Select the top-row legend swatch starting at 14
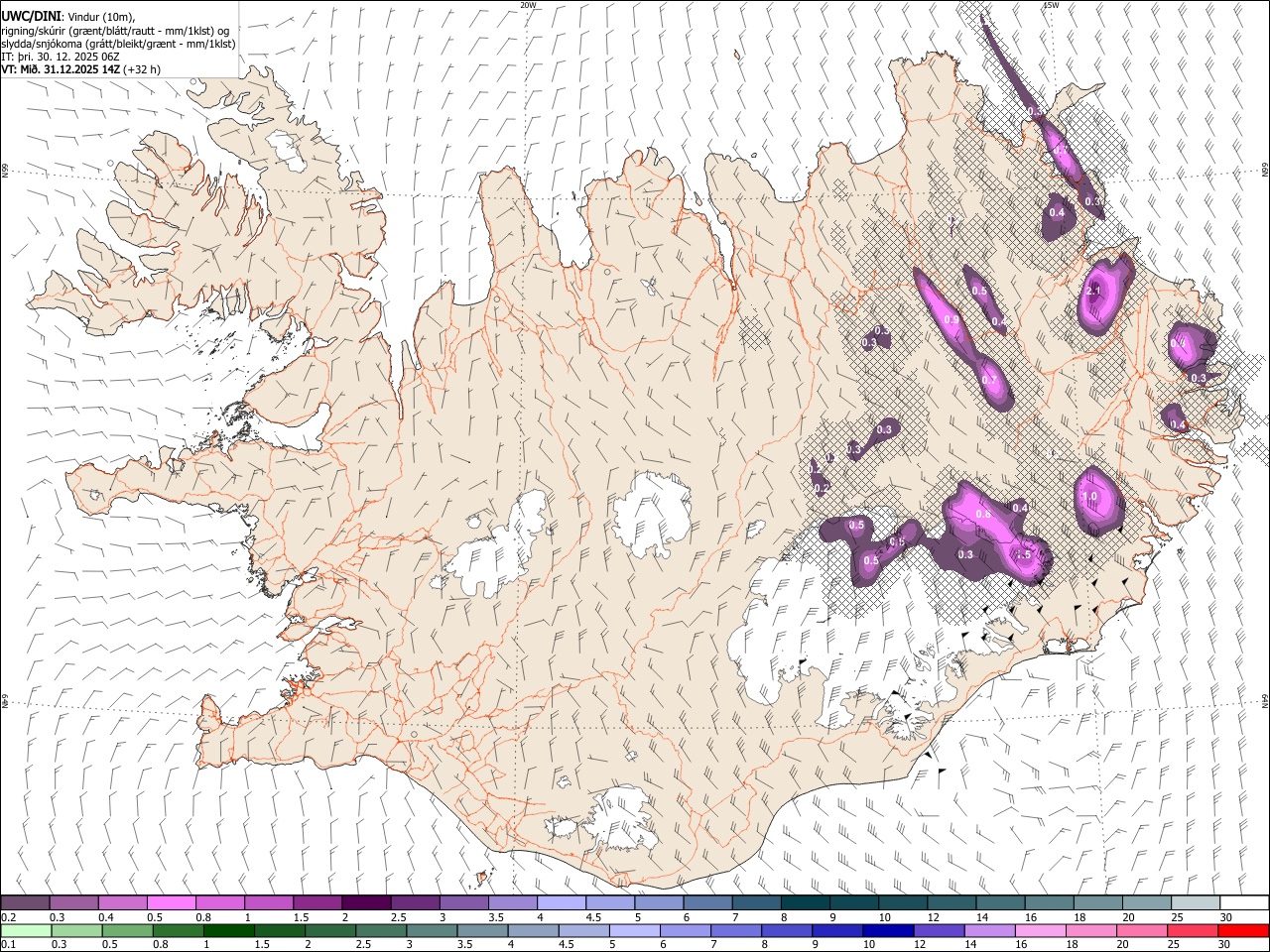This screenshot has height=952, width=1270. pyautogui.click(x=1001, y=902)
